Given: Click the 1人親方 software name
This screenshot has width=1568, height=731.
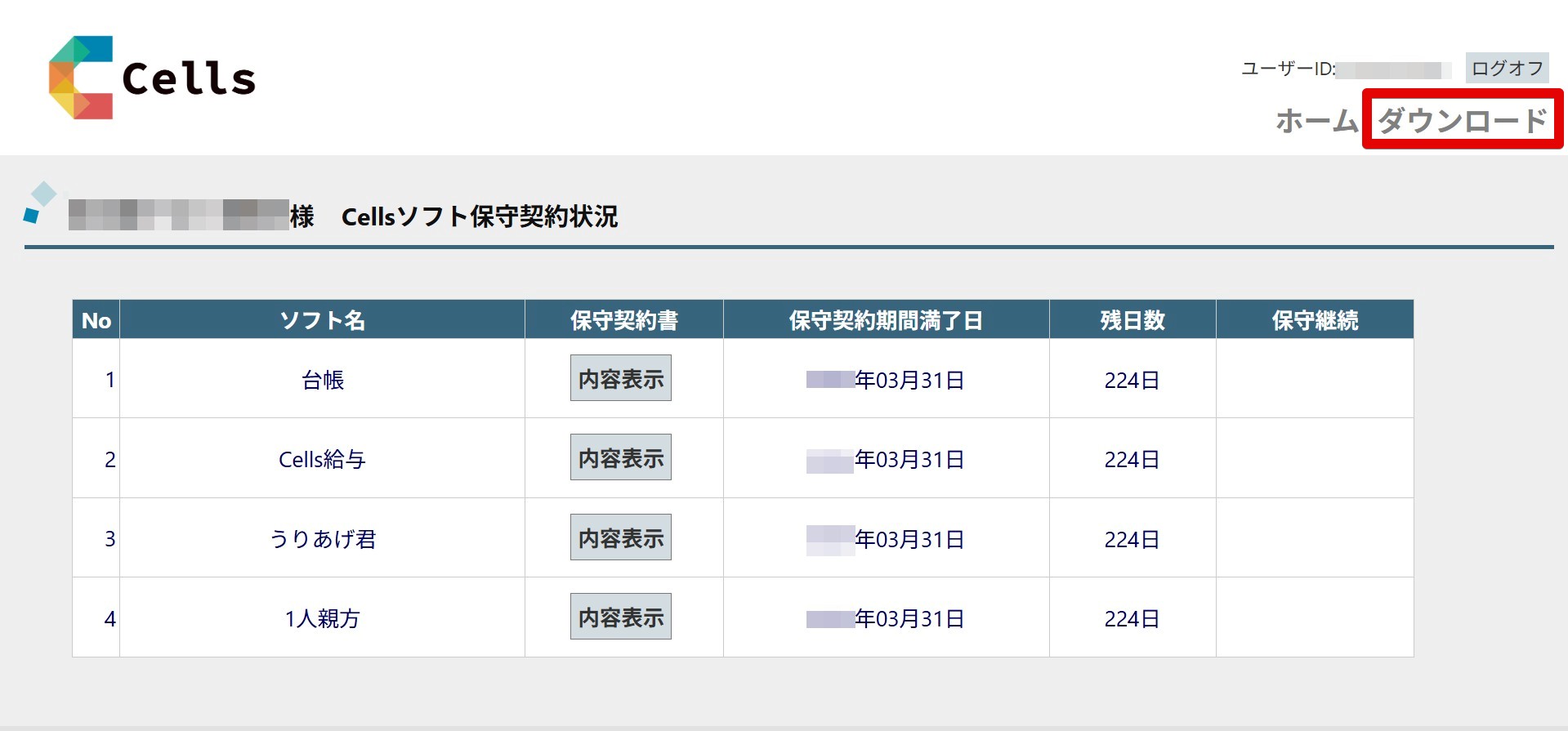Looking at the screenshot, I should click(x=322, y=618).
